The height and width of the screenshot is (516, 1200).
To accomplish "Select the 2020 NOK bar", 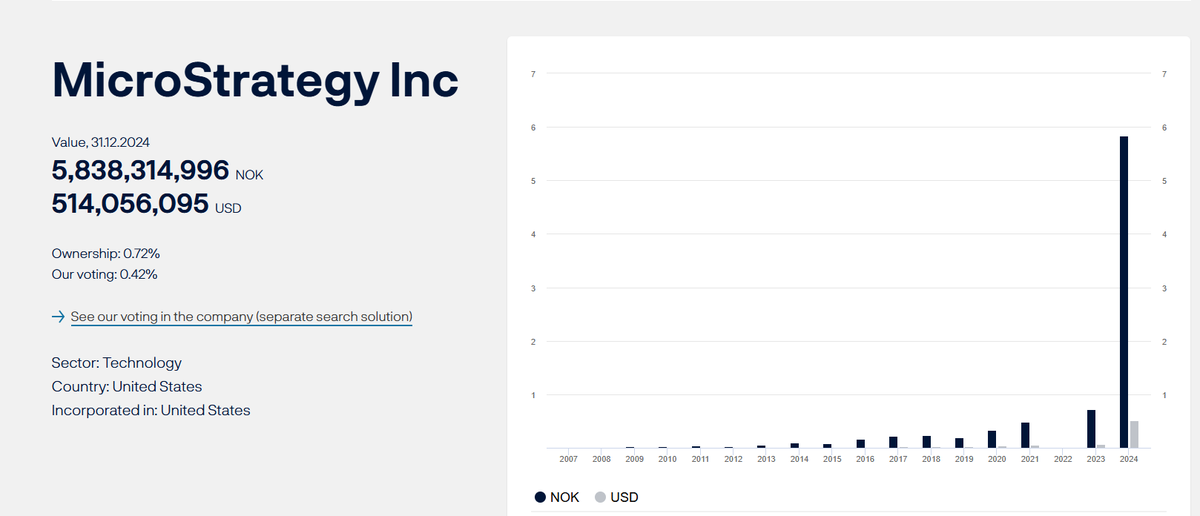I will [992, 439].
